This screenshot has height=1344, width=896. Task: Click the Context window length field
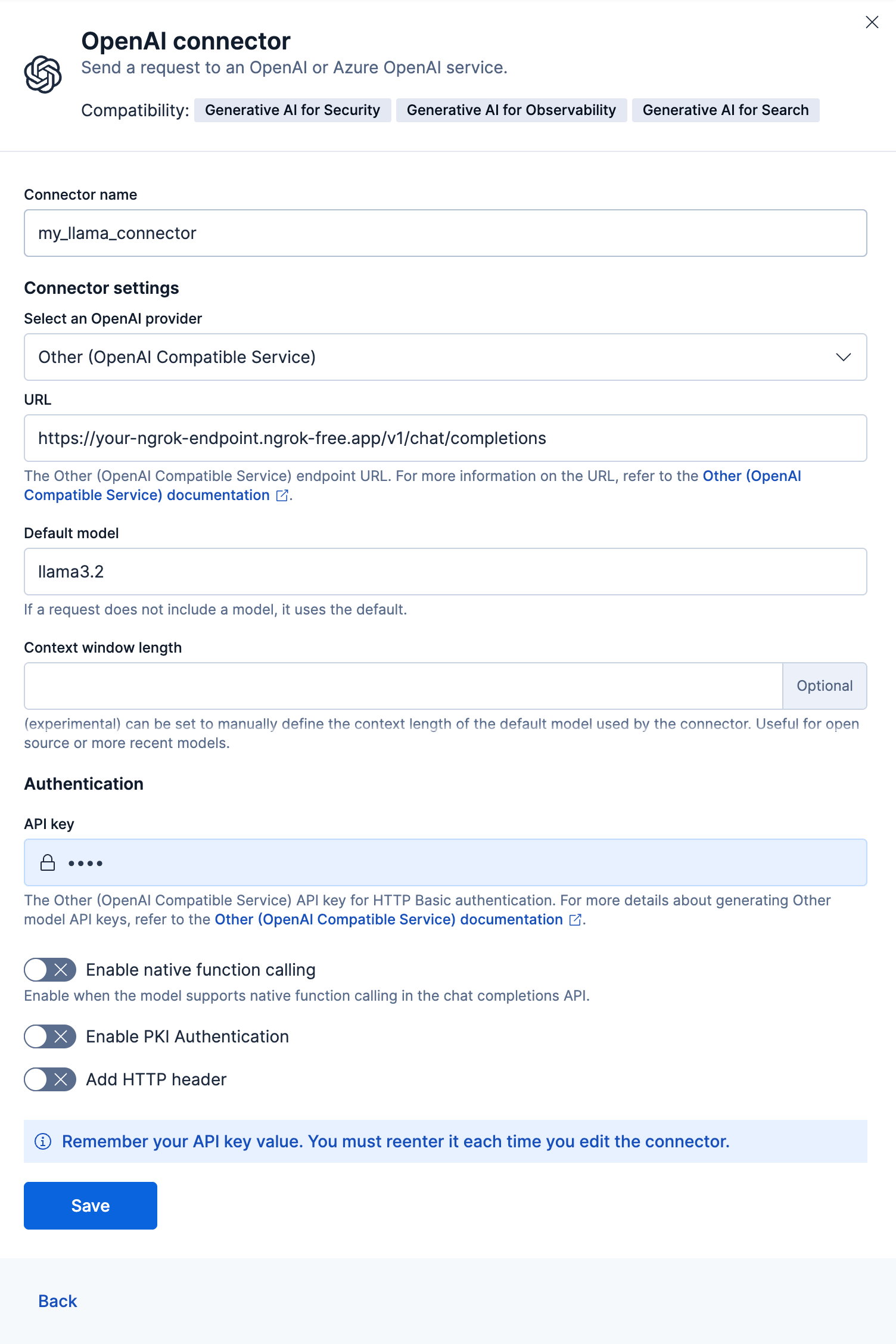pyautogui.click(x=403, y=686)
